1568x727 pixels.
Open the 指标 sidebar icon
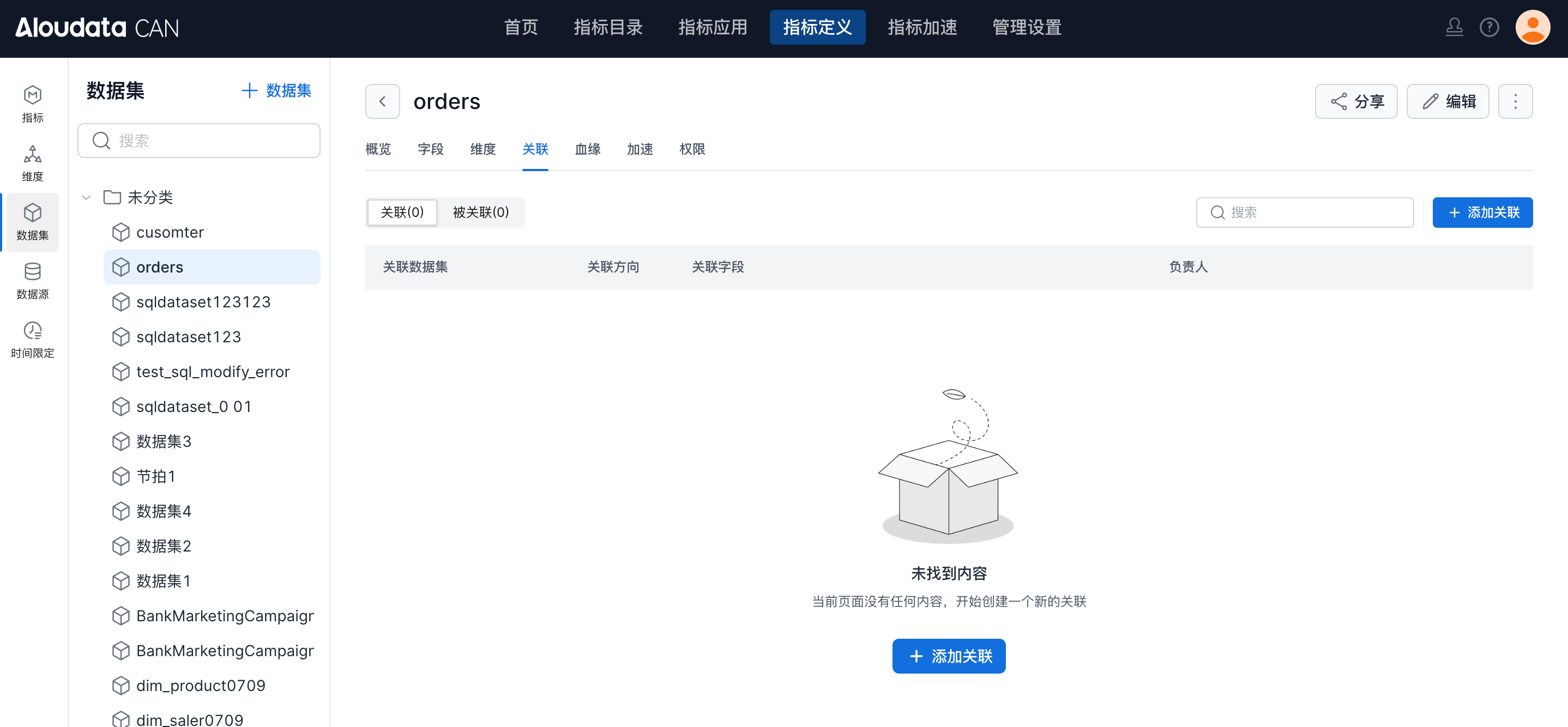(x=32, y=104)
